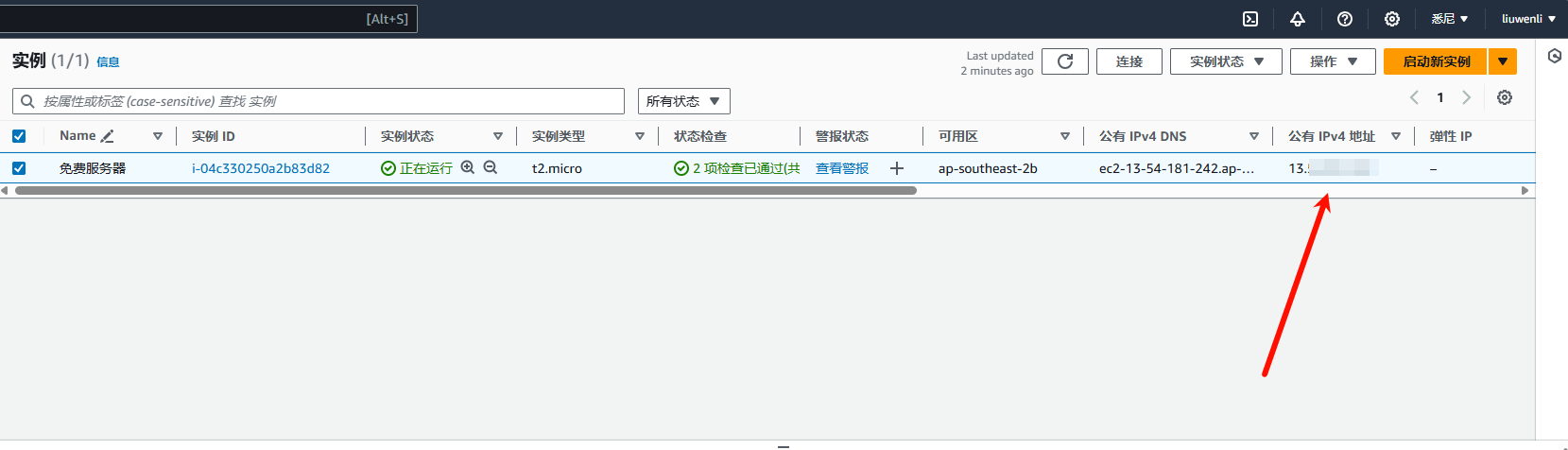1568x450 pixels.
Task: Open the notifications bell icon
Action: (1298, 19)
